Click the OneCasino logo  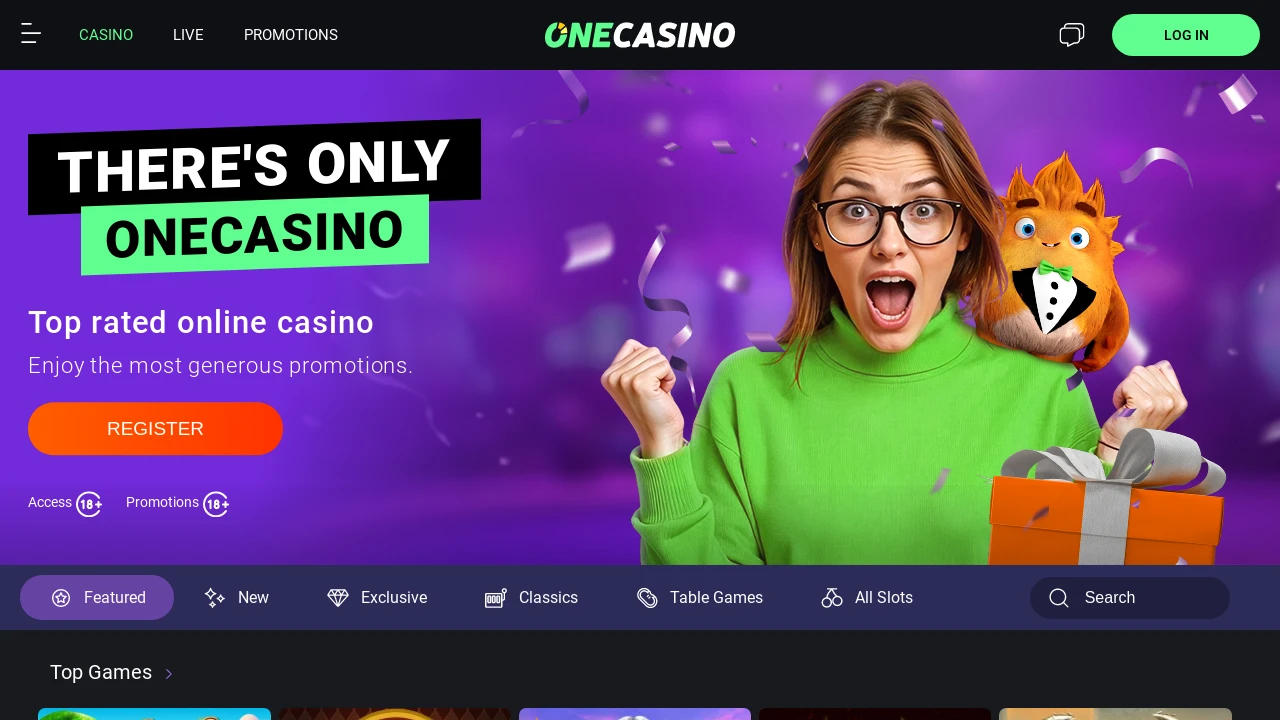coord(640,35)
